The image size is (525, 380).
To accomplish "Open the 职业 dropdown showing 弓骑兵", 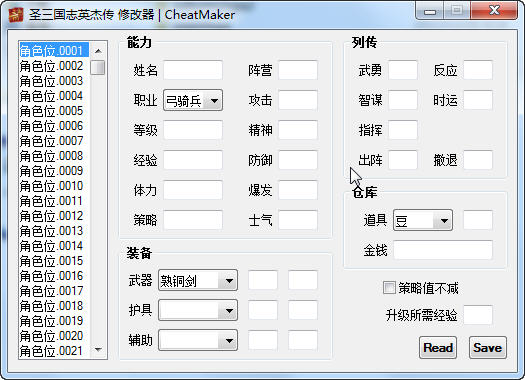I will click(193, 100).
